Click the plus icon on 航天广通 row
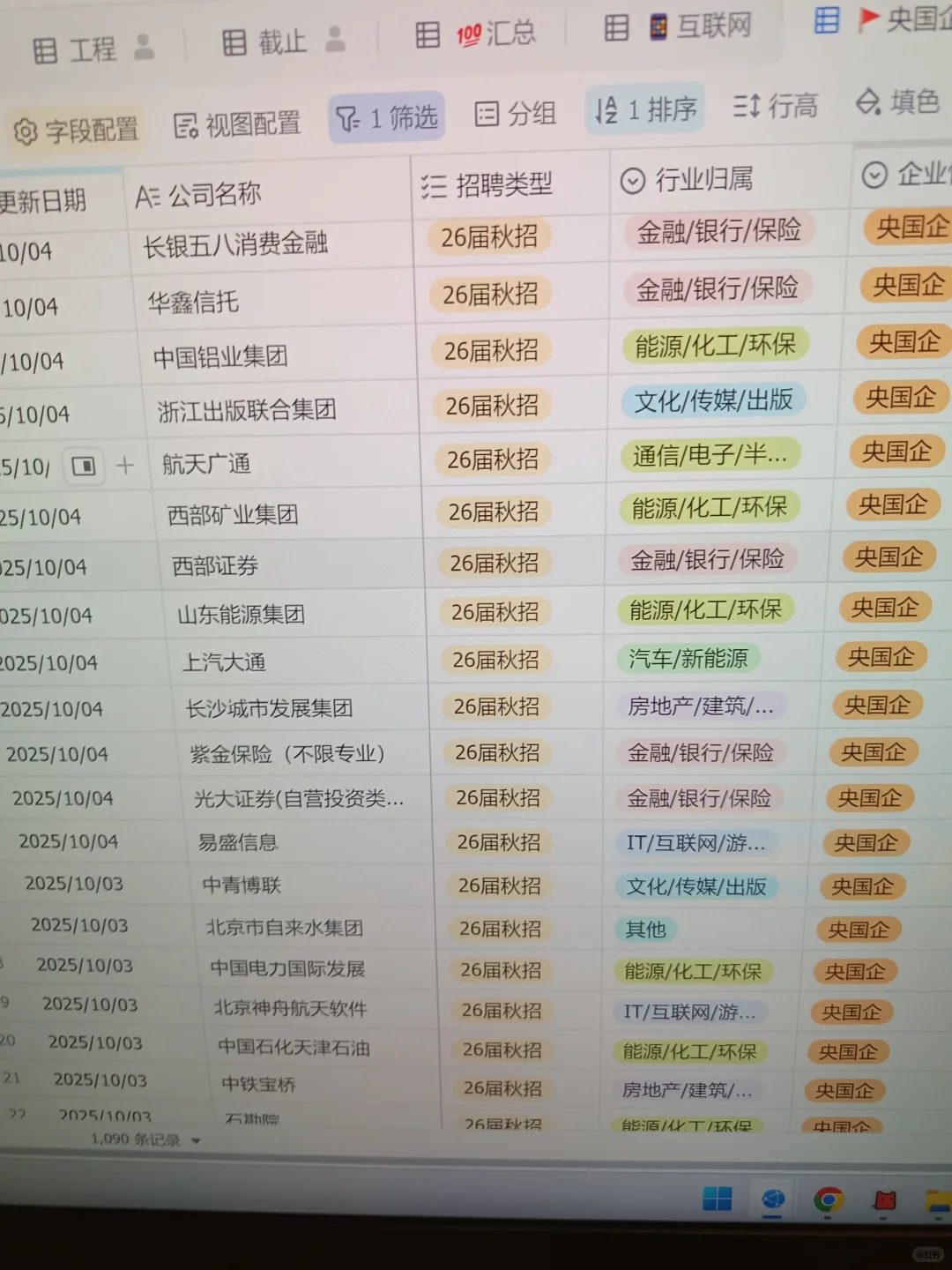The width and height of the screenshot is (952, 1270). [125, 465]
